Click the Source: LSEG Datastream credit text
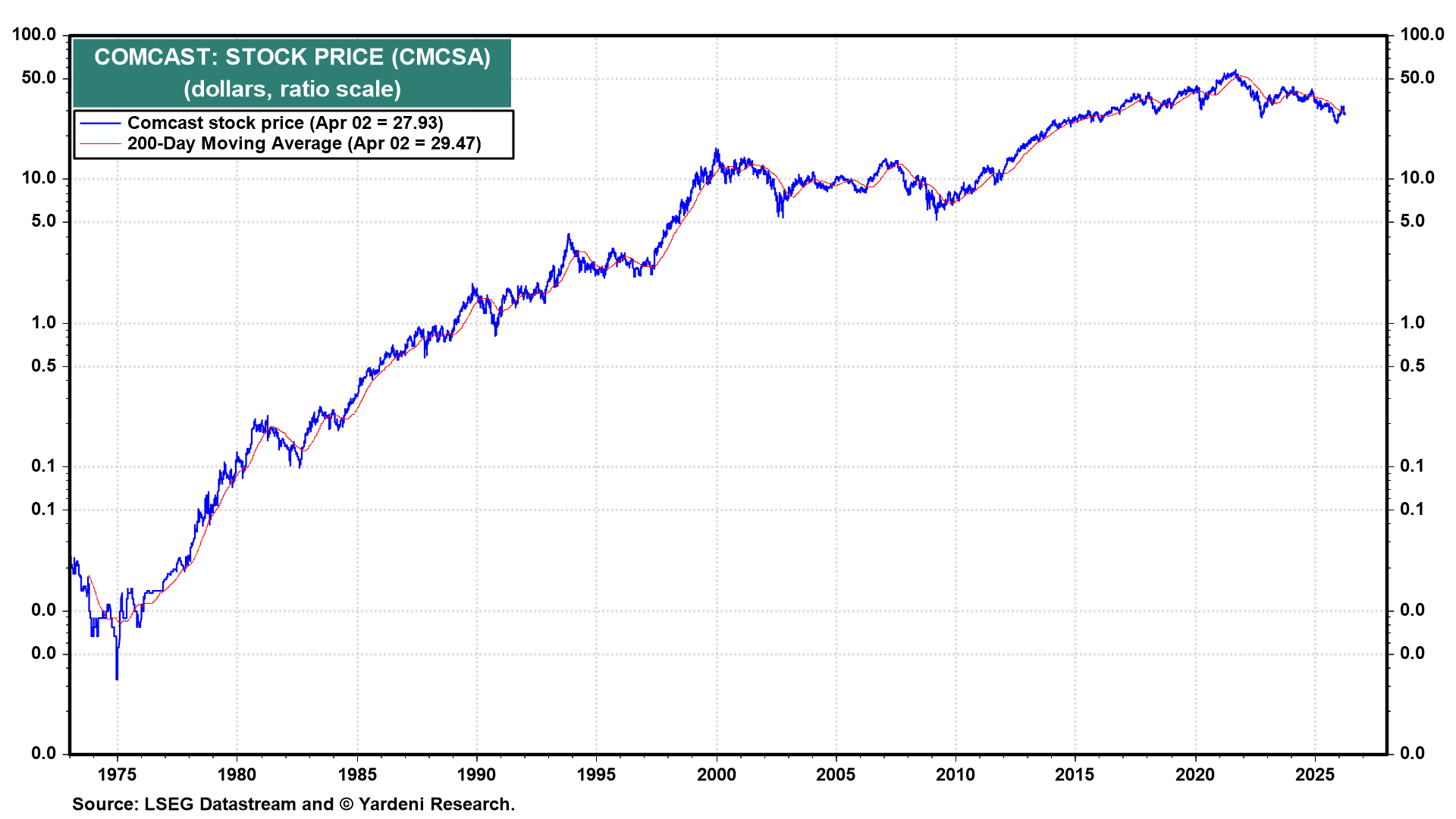The width and height of the screenshot is (1456, 819). coord(293,804)
